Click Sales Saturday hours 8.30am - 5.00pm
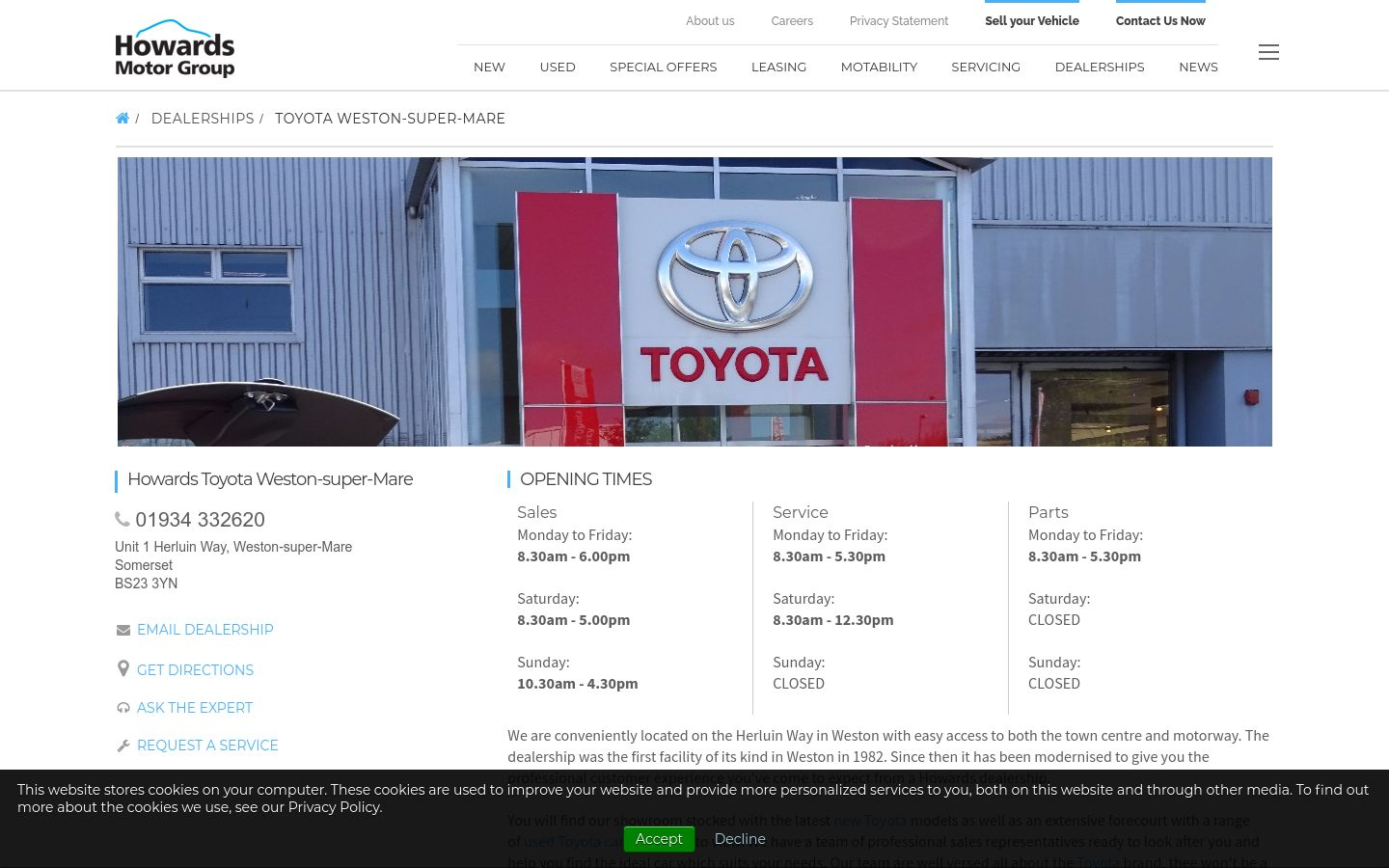This screenshot has height=868, width=1389. [x=574, y=620]
